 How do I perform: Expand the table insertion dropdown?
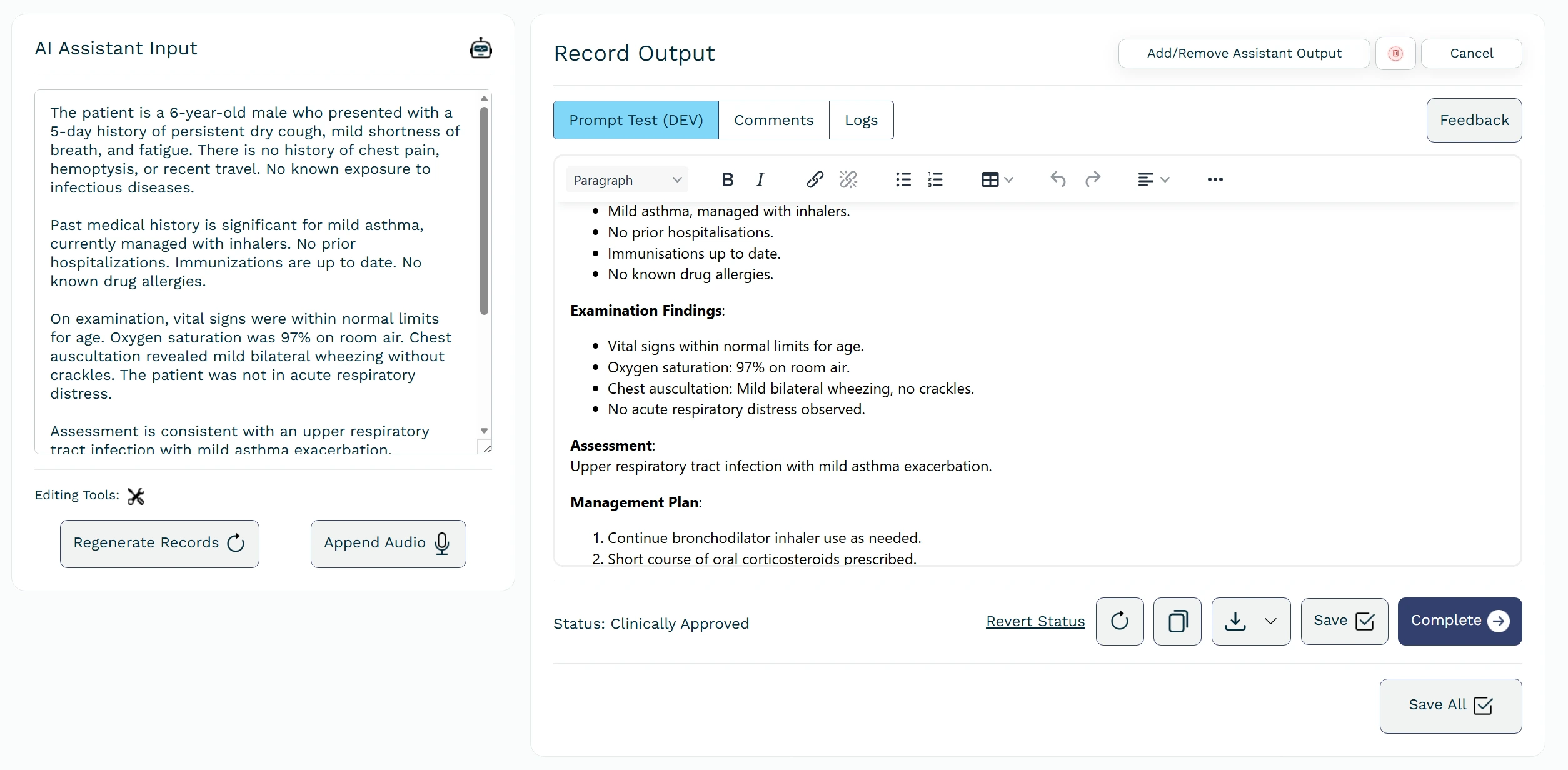point(1008,179)
